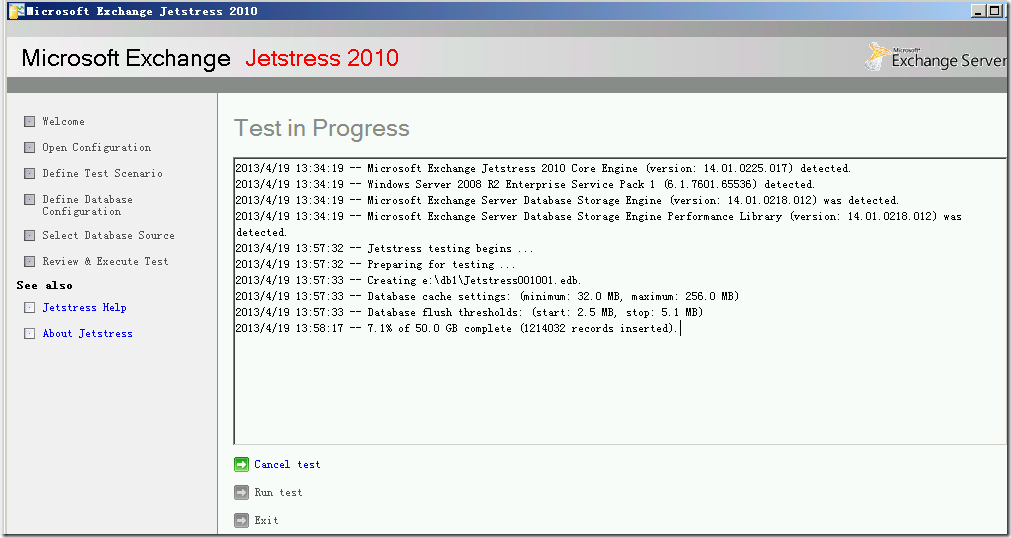Click the gray Exit arrow icon
The width and height of the screenshot is (1011, 538).
click(241, 521)
